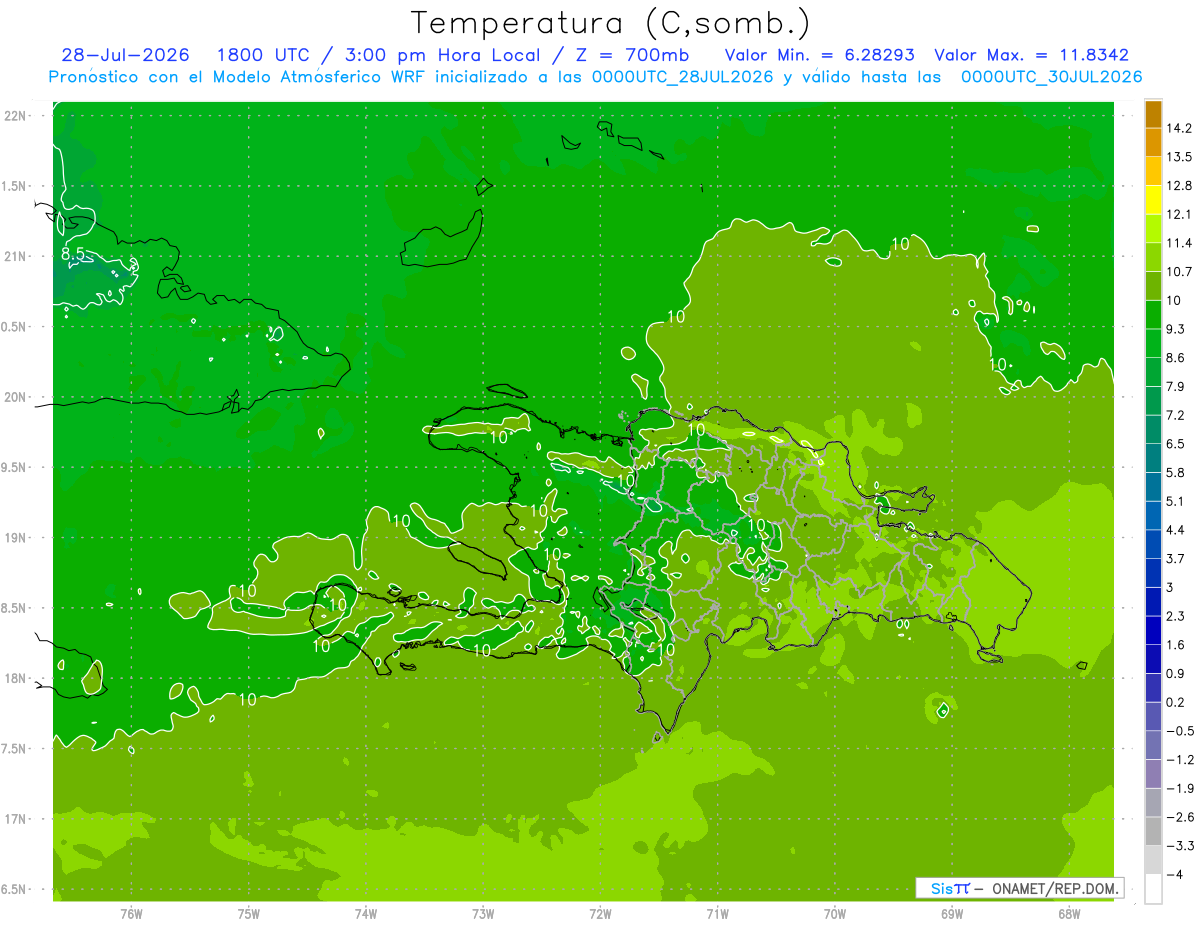Click the "ONAMET/REP.DOM." credit label
The width and height of the screenshot is (1200, 927).
(x=1055, y=888)
